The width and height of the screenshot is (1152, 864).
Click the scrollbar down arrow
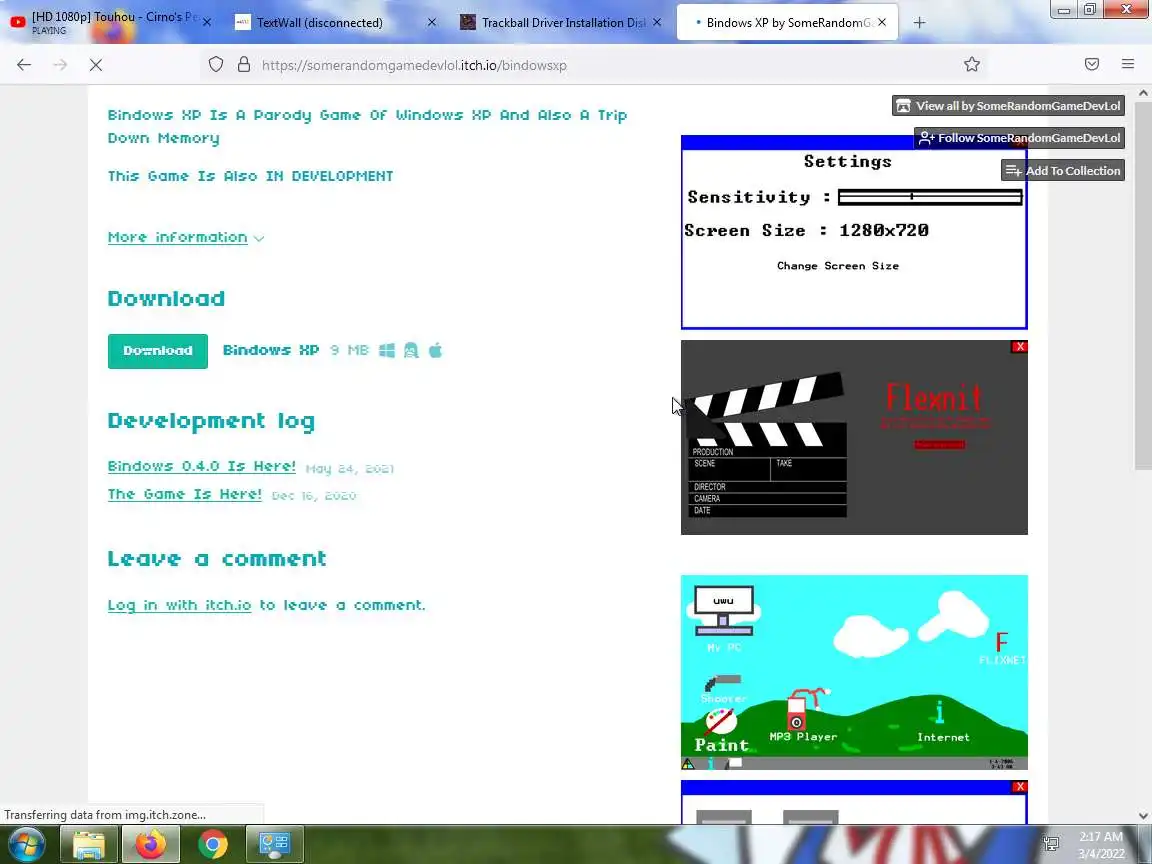1143,816
